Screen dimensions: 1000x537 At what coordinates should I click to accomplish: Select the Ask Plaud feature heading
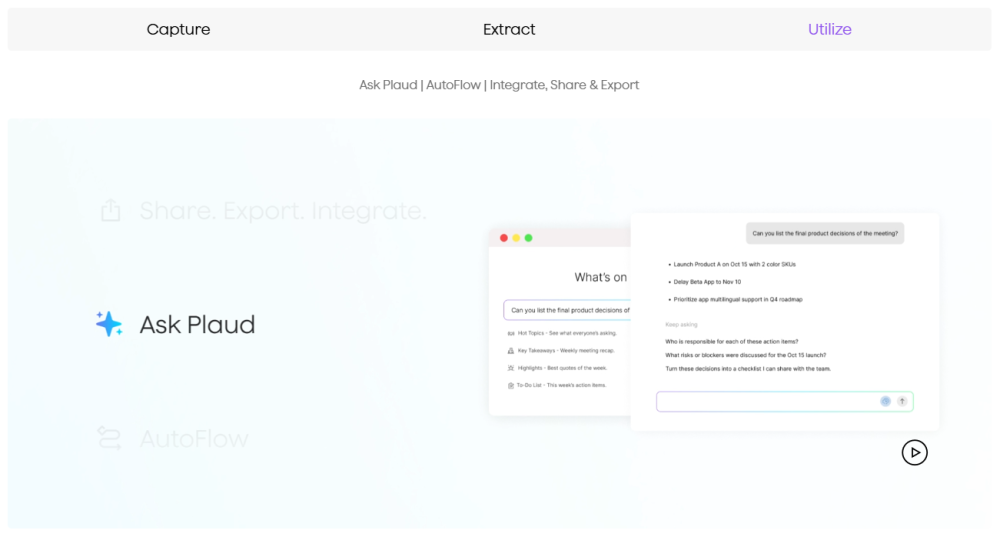(197, 325)
